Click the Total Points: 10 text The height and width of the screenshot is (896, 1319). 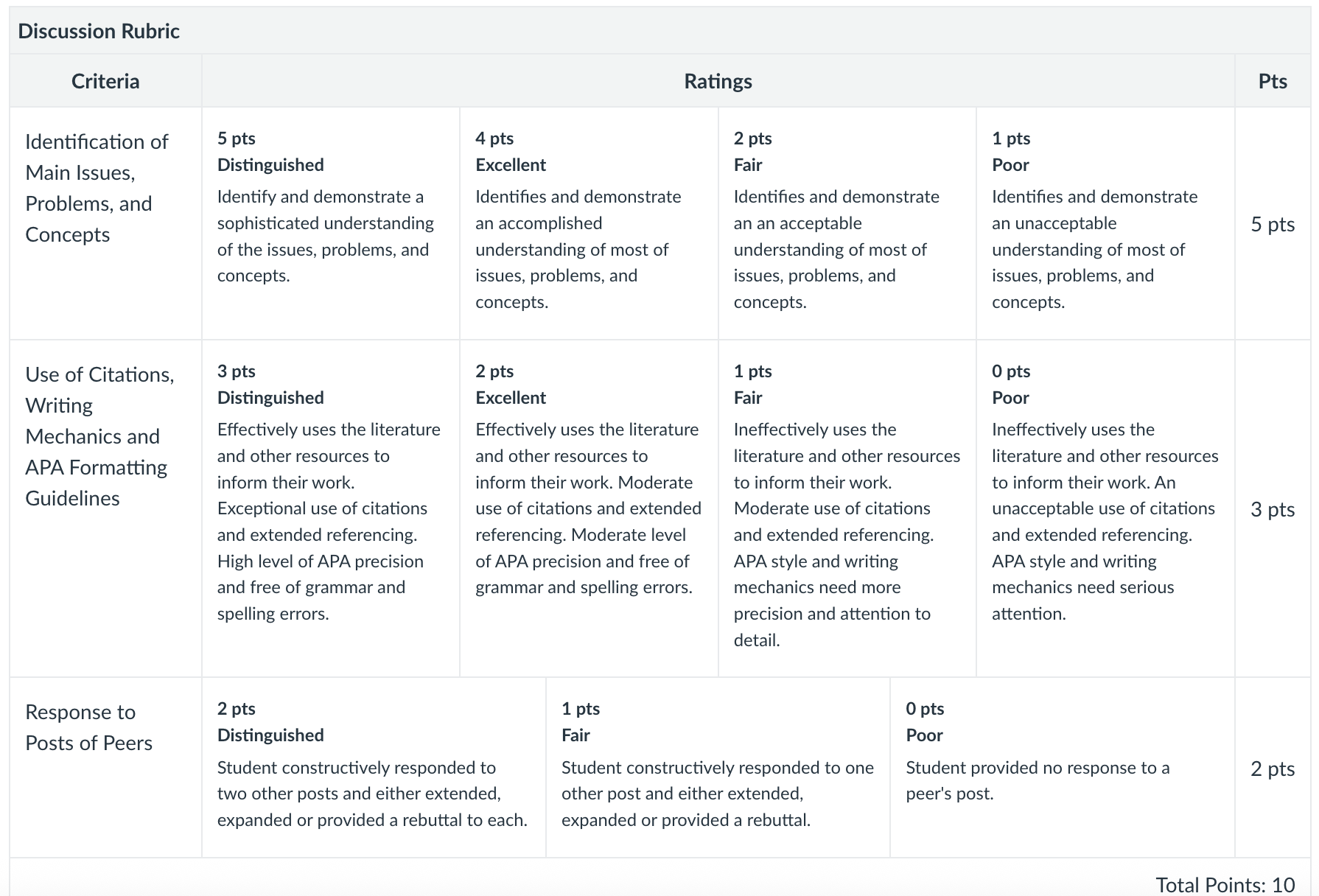pos(1225,884)
